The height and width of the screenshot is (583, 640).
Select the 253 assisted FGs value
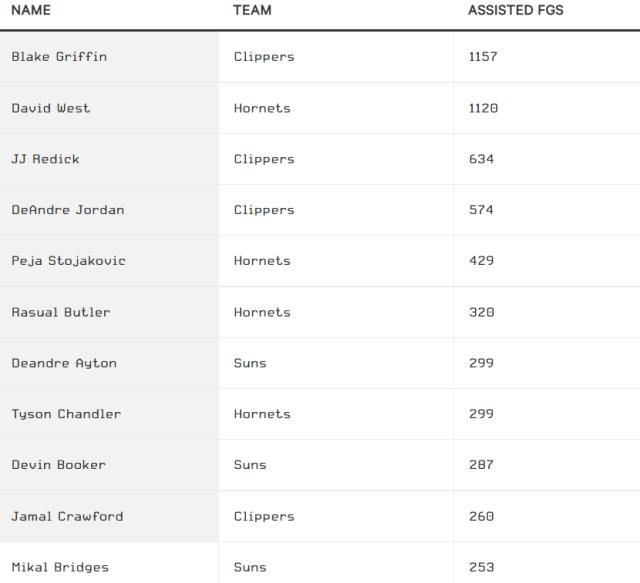(x=481, y=567)
